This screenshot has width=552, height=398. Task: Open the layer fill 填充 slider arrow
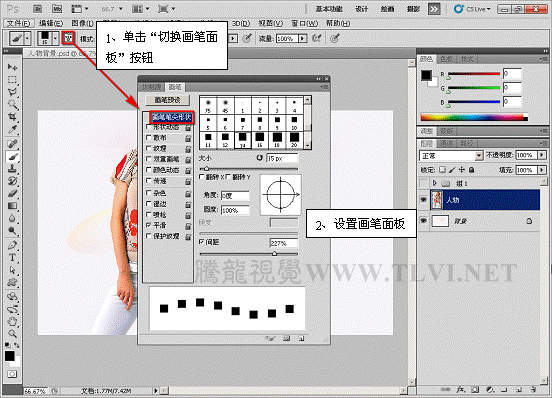tap(542, 170)
